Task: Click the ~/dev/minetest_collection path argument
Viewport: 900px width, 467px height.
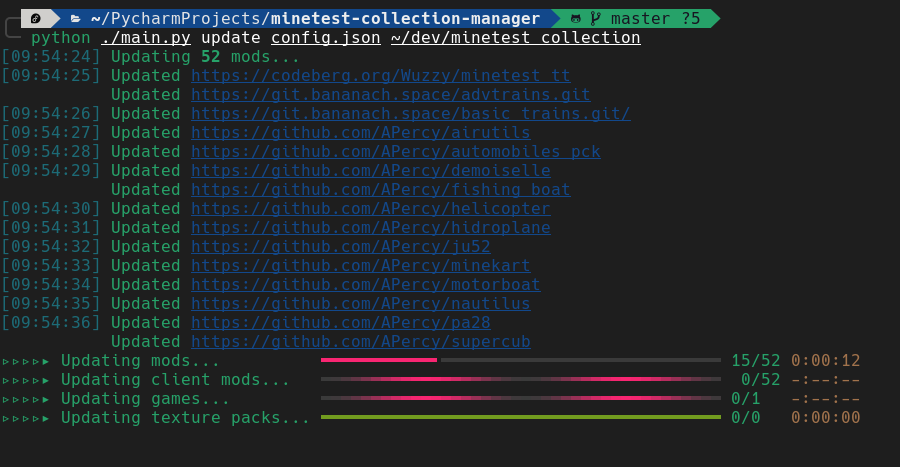Action: click(515, 38)
